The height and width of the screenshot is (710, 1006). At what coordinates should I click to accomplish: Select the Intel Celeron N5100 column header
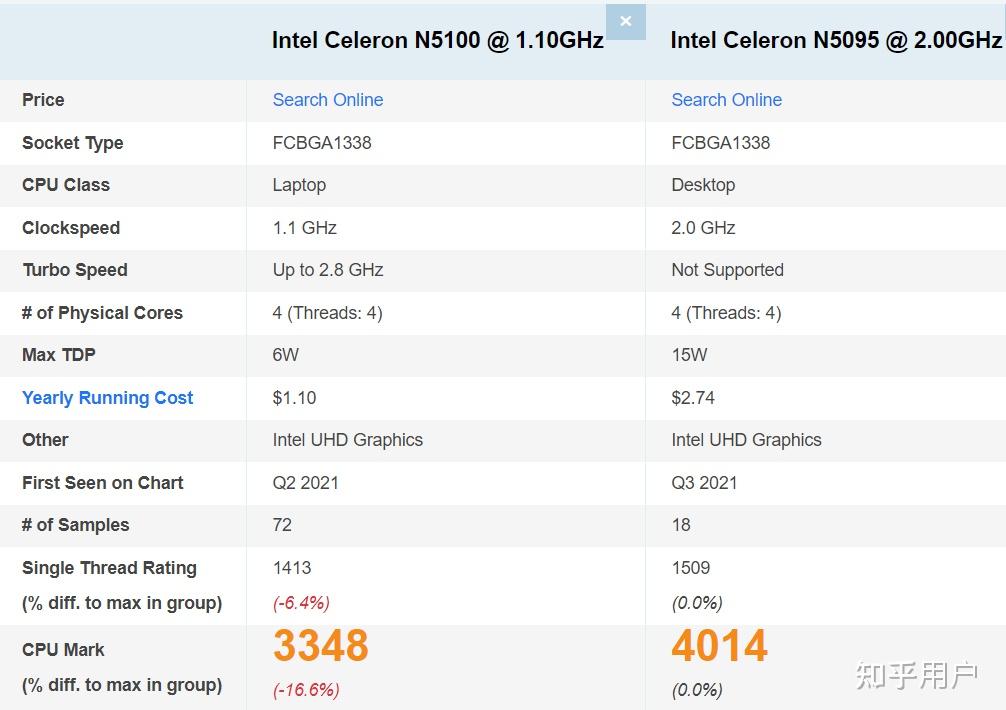coord(436,40)
